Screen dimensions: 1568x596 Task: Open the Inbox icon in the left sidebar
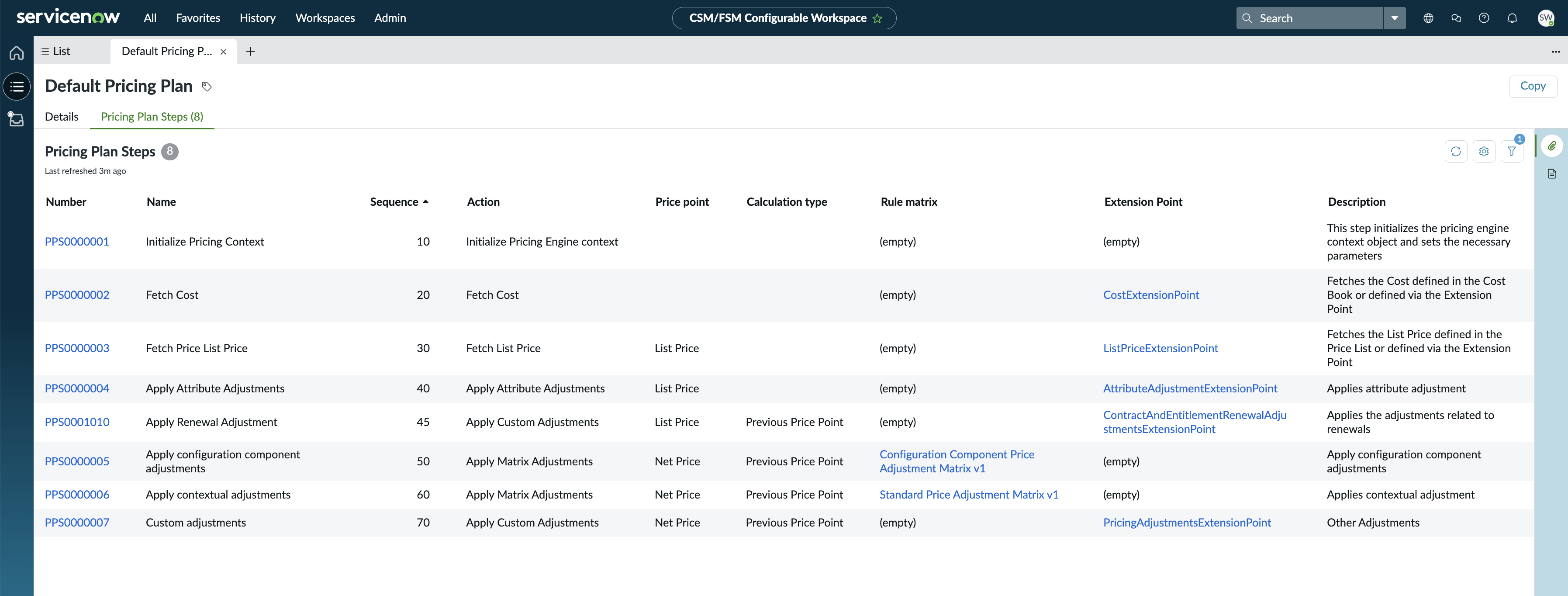click(17, 119)
